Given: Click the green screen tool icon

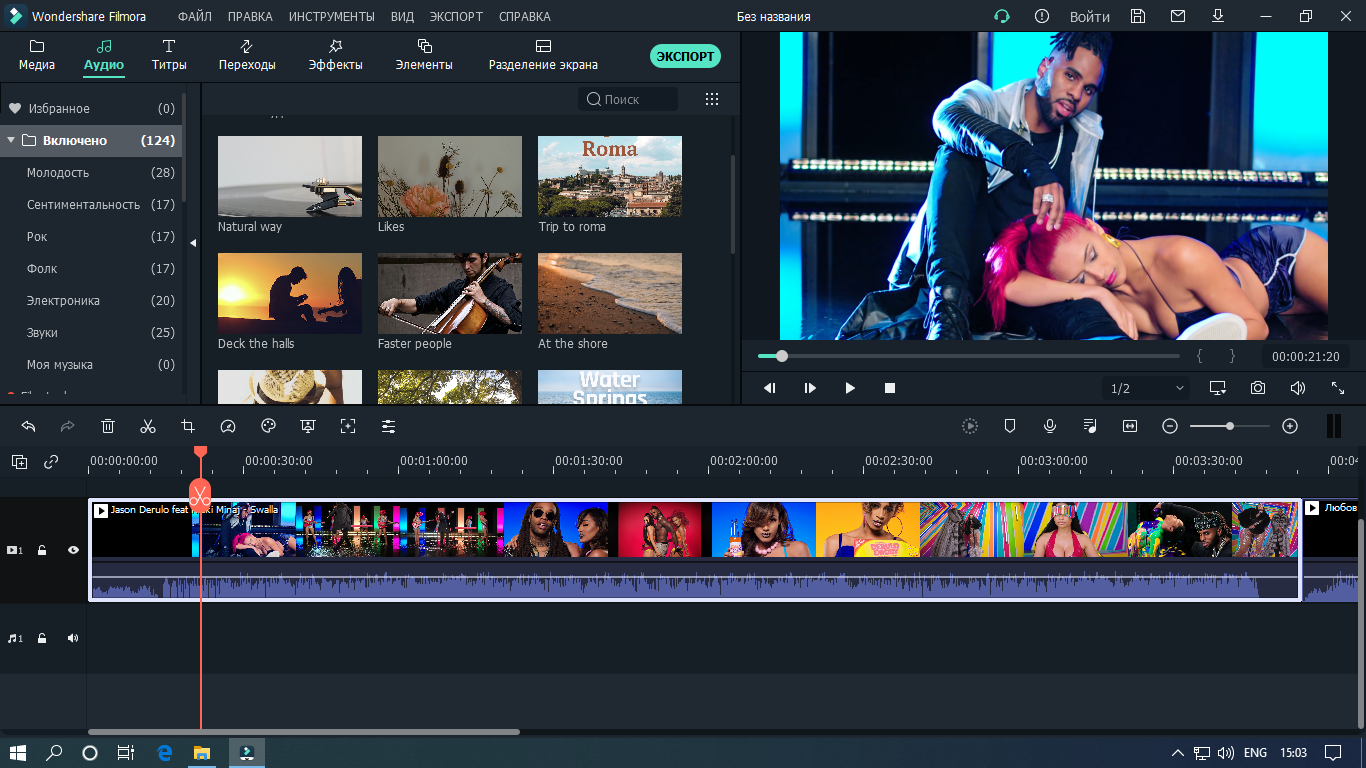Looking at the screenshot, I should 308,426.
